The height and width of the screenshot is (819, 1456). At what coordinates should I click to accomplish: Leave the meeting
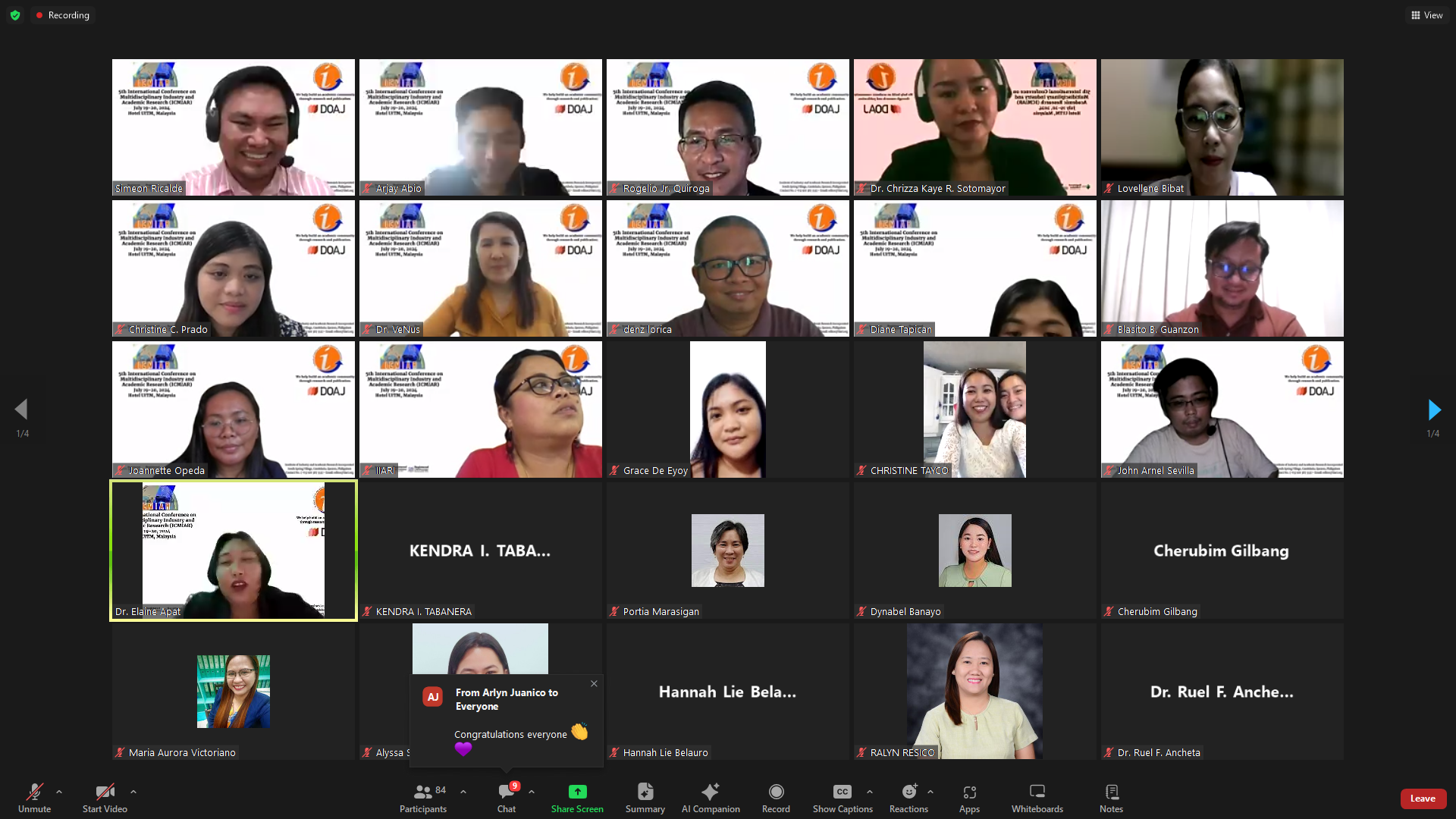[1423, 799]
